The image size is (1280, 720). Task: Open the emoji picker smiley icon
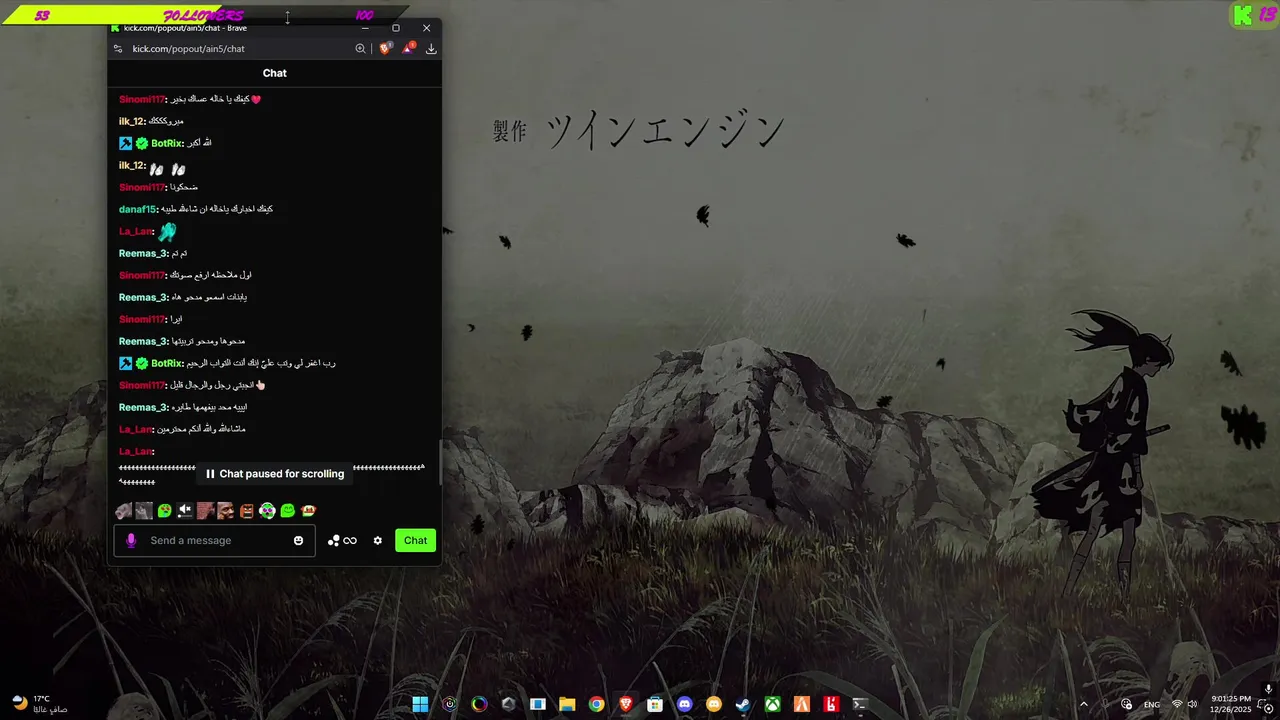point(298,540)
